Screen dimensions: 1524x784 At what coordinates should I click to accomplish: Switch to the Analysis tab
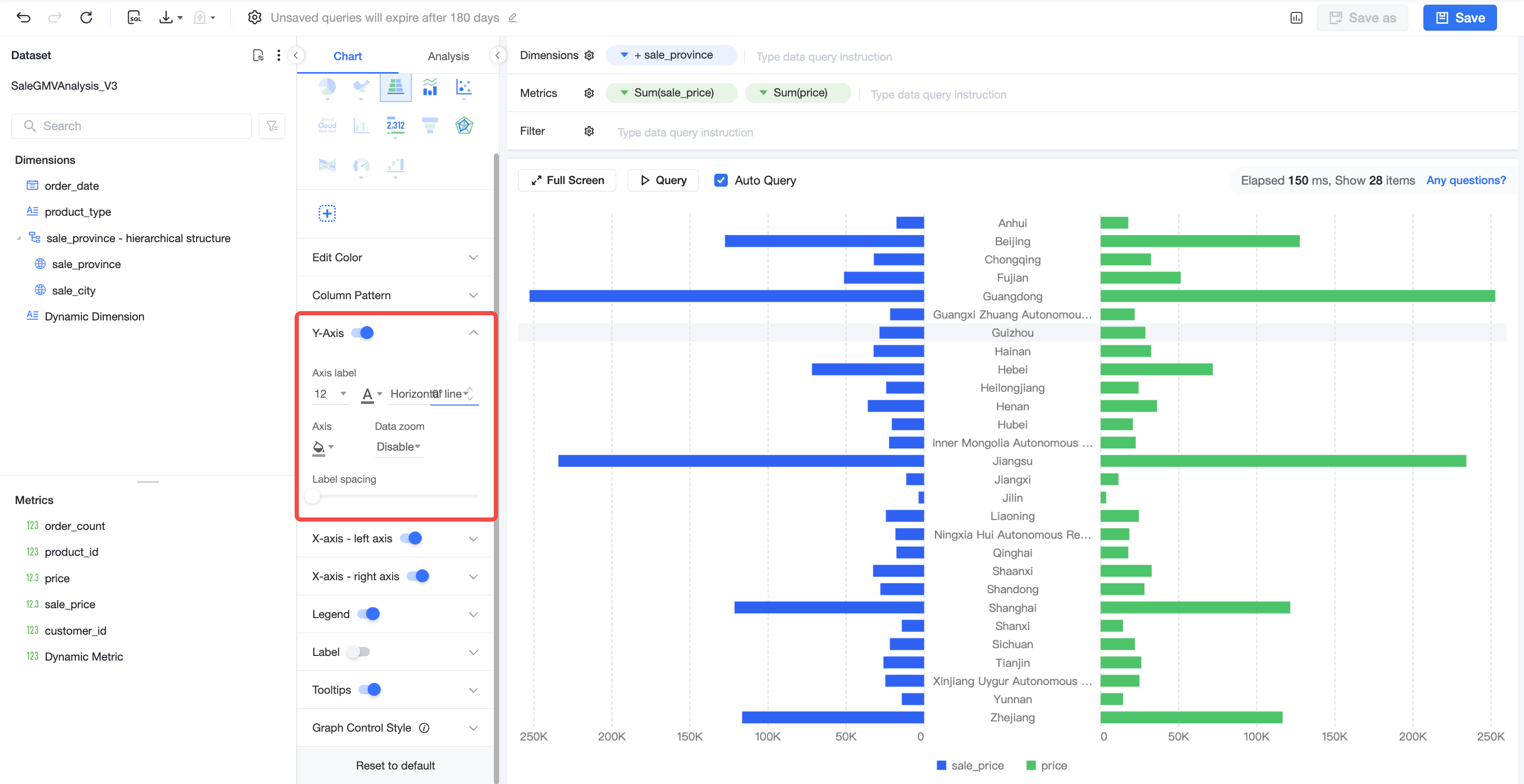(448, 56)
